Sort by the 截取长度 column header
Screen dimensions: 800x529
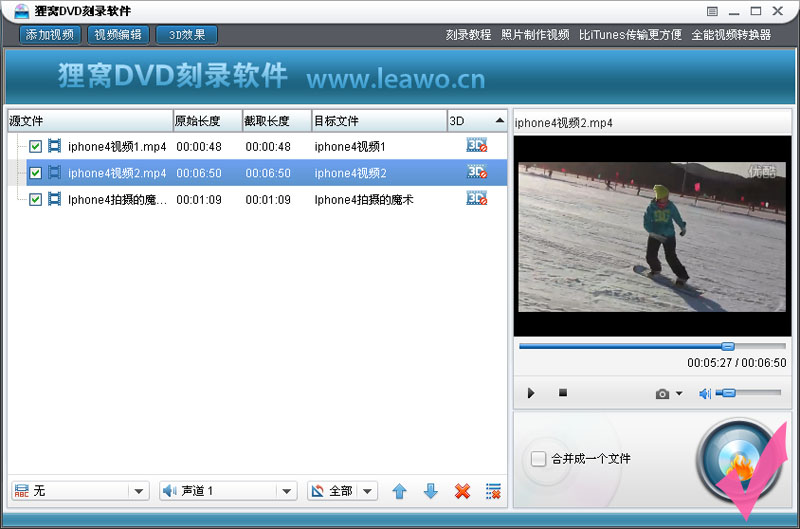point(277,121)
